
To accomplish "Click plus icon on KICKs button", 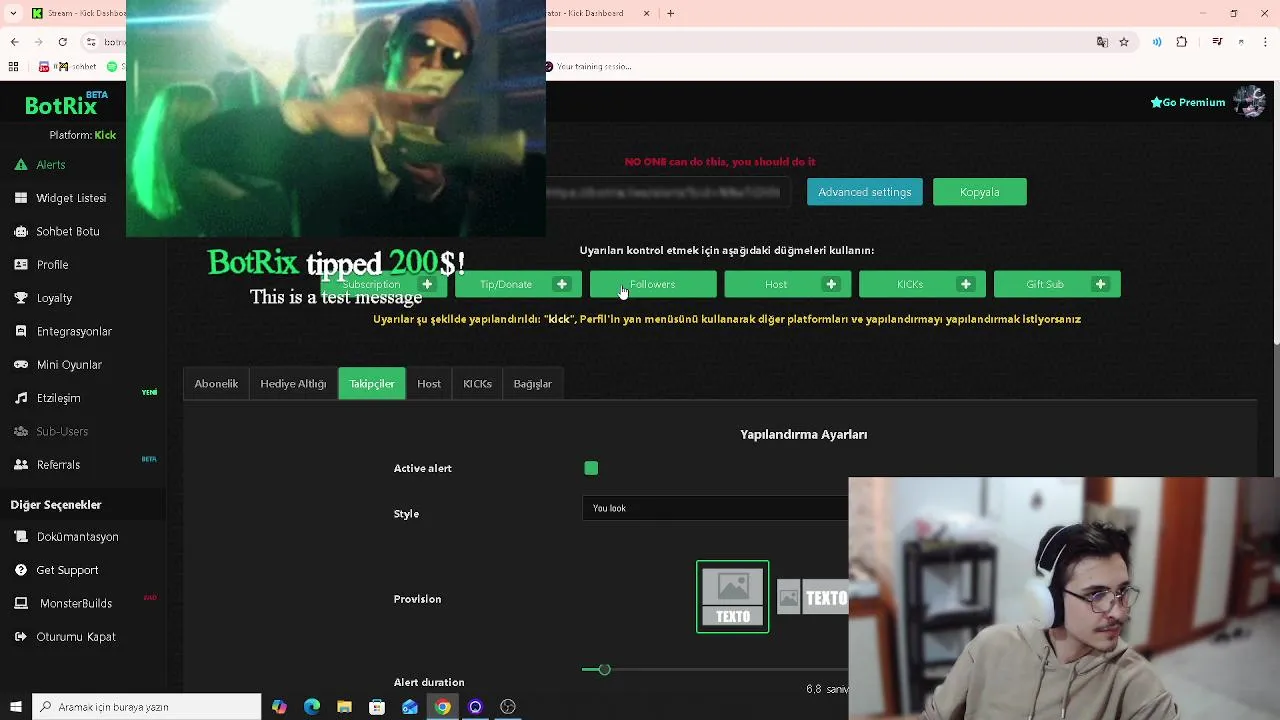I will tap(965, 284).
